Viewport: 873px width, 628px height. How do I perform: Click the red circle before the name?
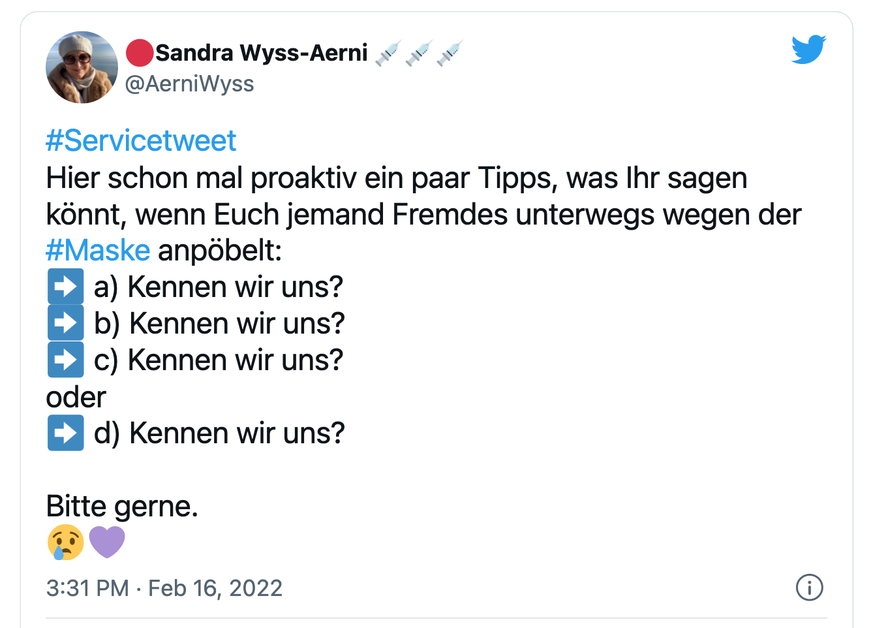click(x=139, y=53)
